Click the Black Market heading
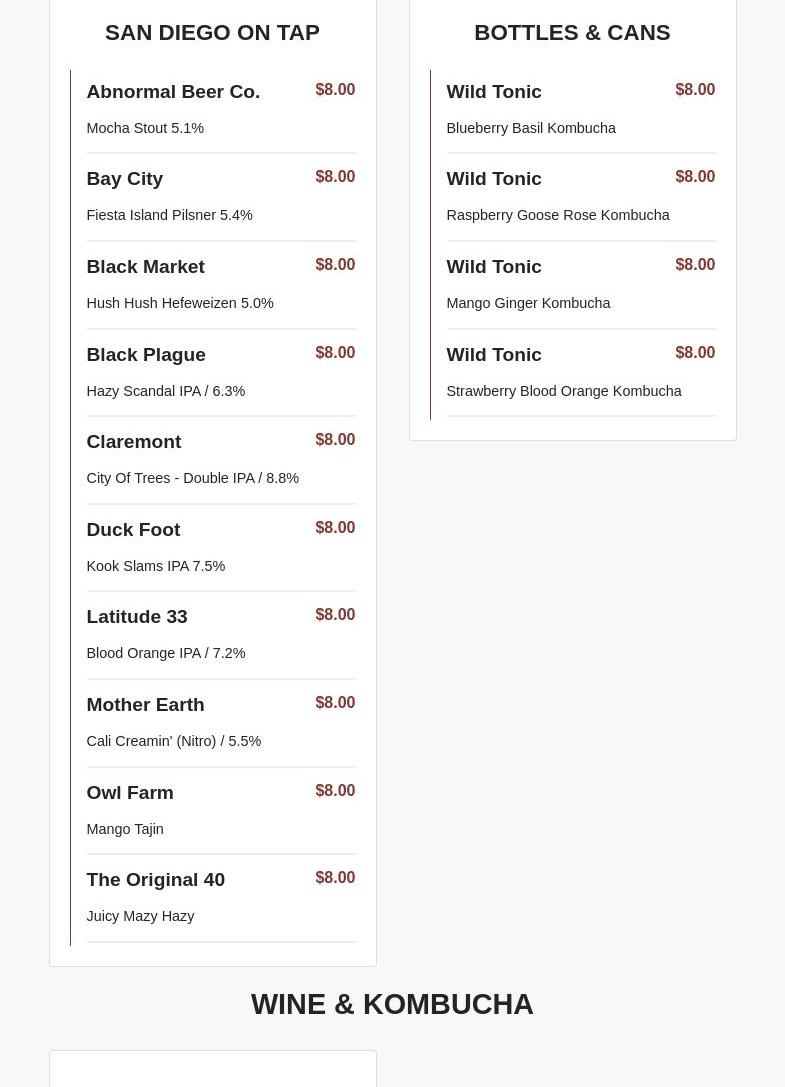785x1087 pixels. coord(145,267)
